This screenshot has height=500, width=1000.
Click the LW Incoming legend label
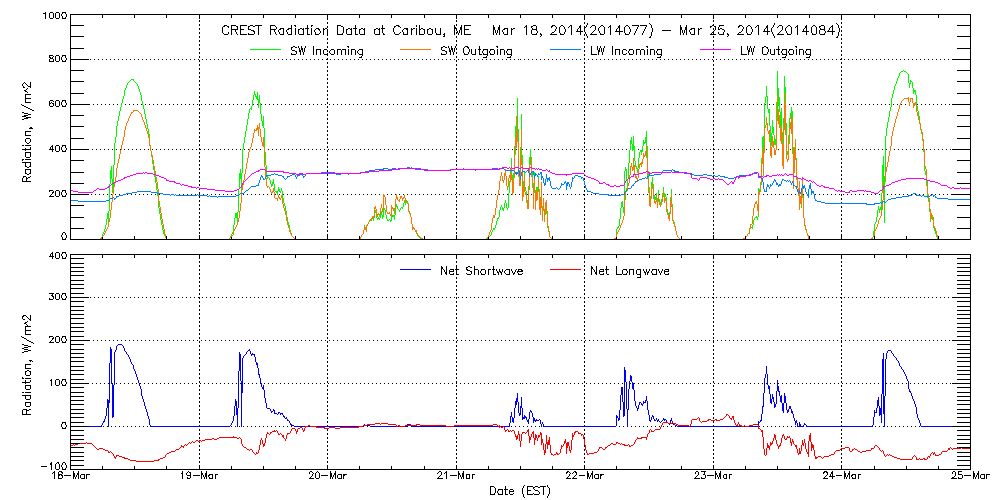[x=625, y=51]
